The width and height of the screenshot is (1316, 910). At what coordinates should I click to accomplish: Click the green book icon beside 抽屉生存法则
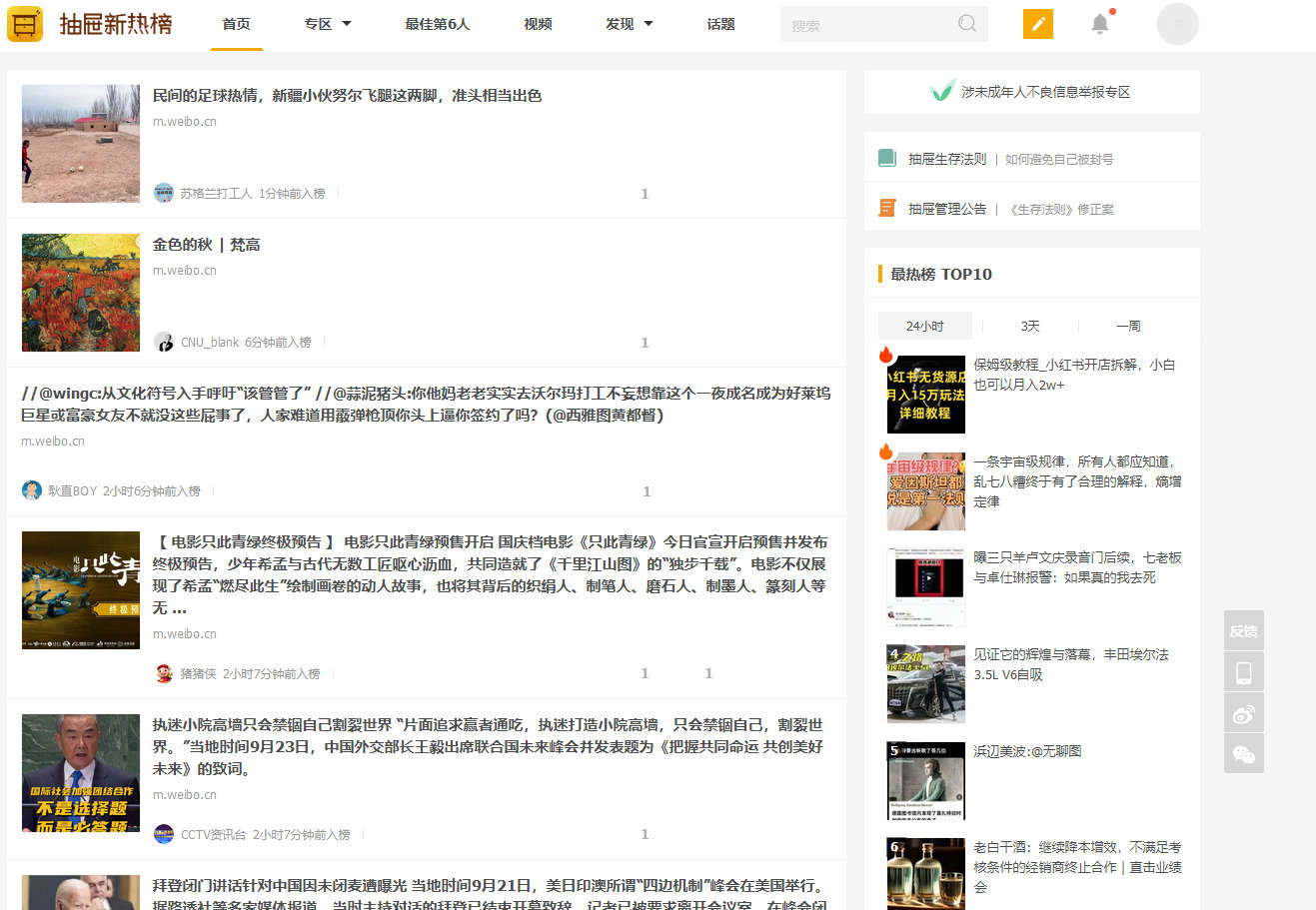(887, 158)
